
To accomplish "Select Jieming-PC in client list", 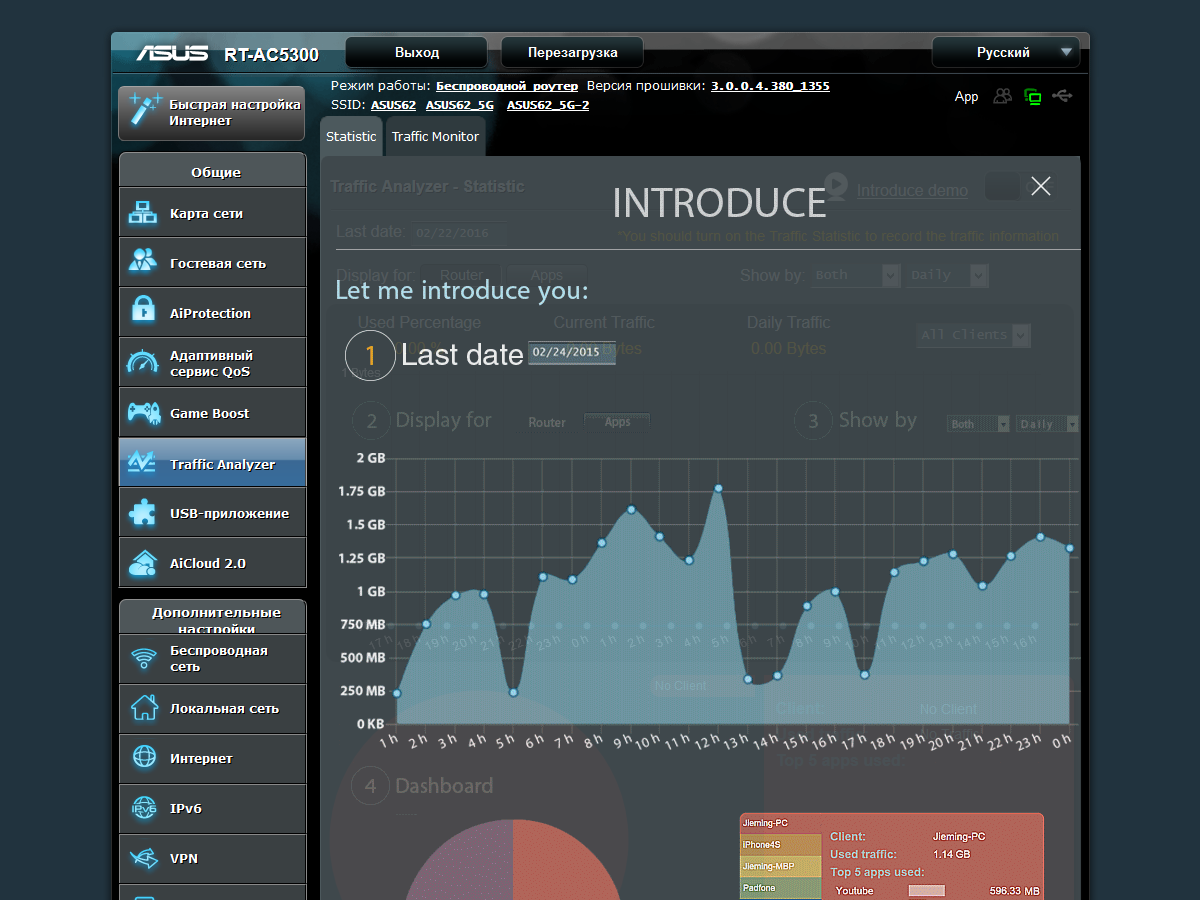I will click(780, 823).
